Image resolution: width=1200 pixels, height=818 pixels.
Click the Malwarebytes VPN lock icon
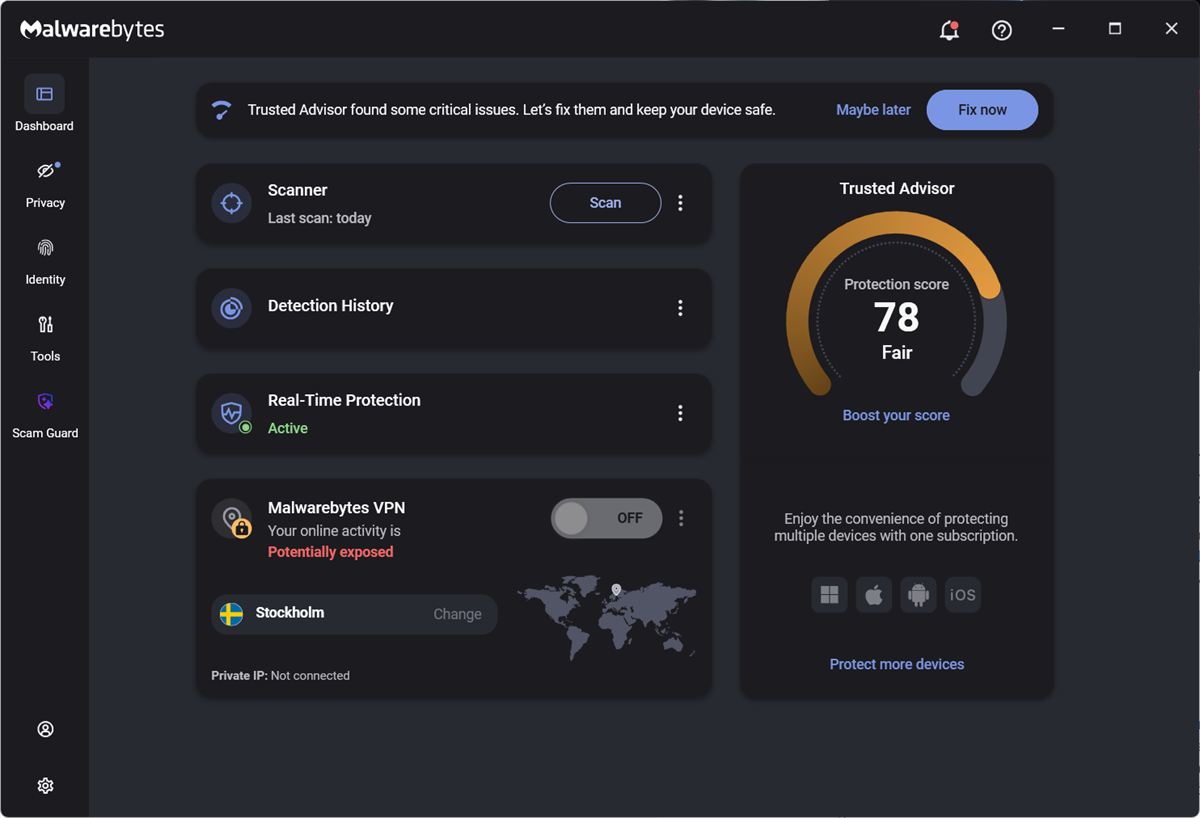(231, 518)
